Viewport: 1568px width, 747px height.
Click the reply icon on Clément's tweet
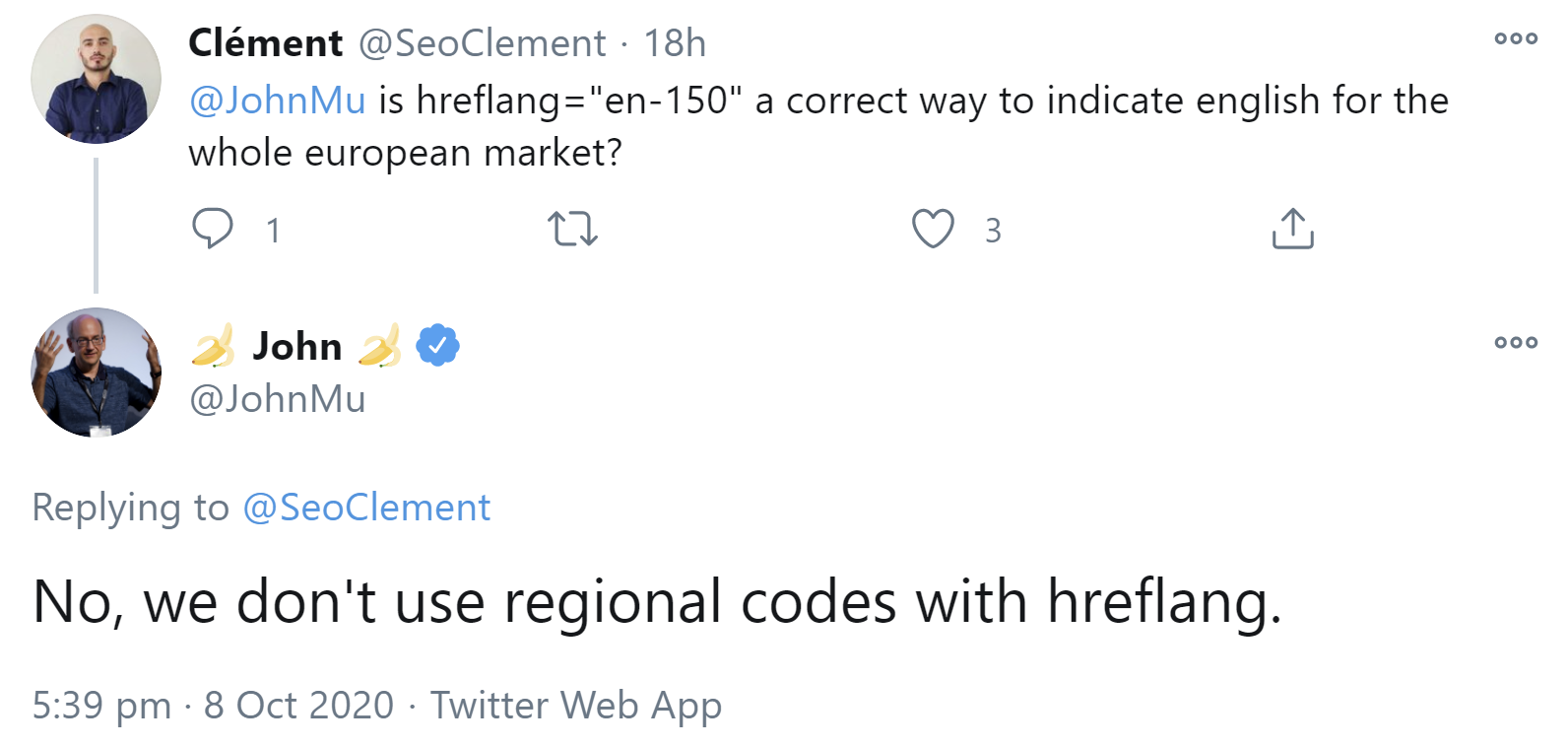(213, 229)
